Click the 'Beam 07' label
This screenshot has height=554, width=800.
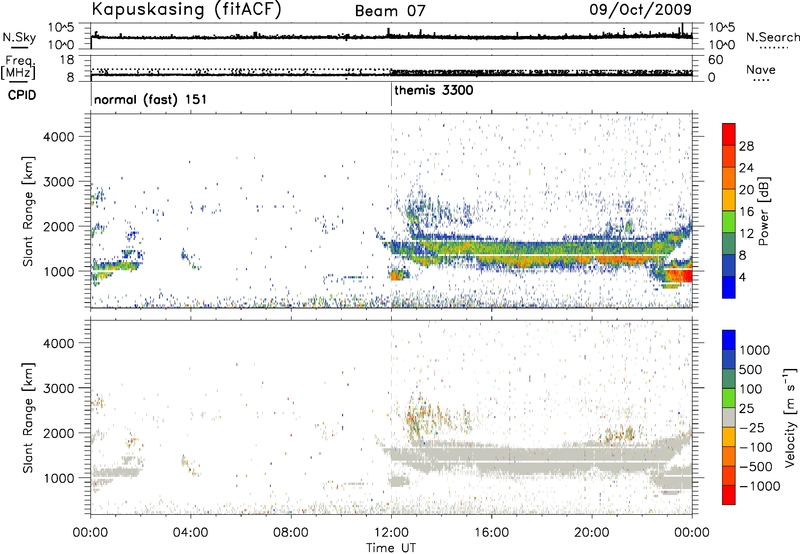point(390,11)
